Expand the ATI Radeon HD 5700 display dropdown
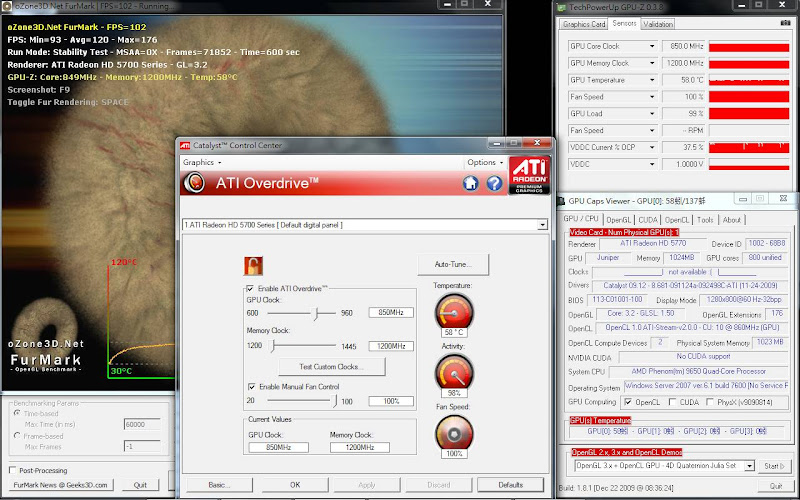Screen dimensions: 800x500 click(542, 225)
